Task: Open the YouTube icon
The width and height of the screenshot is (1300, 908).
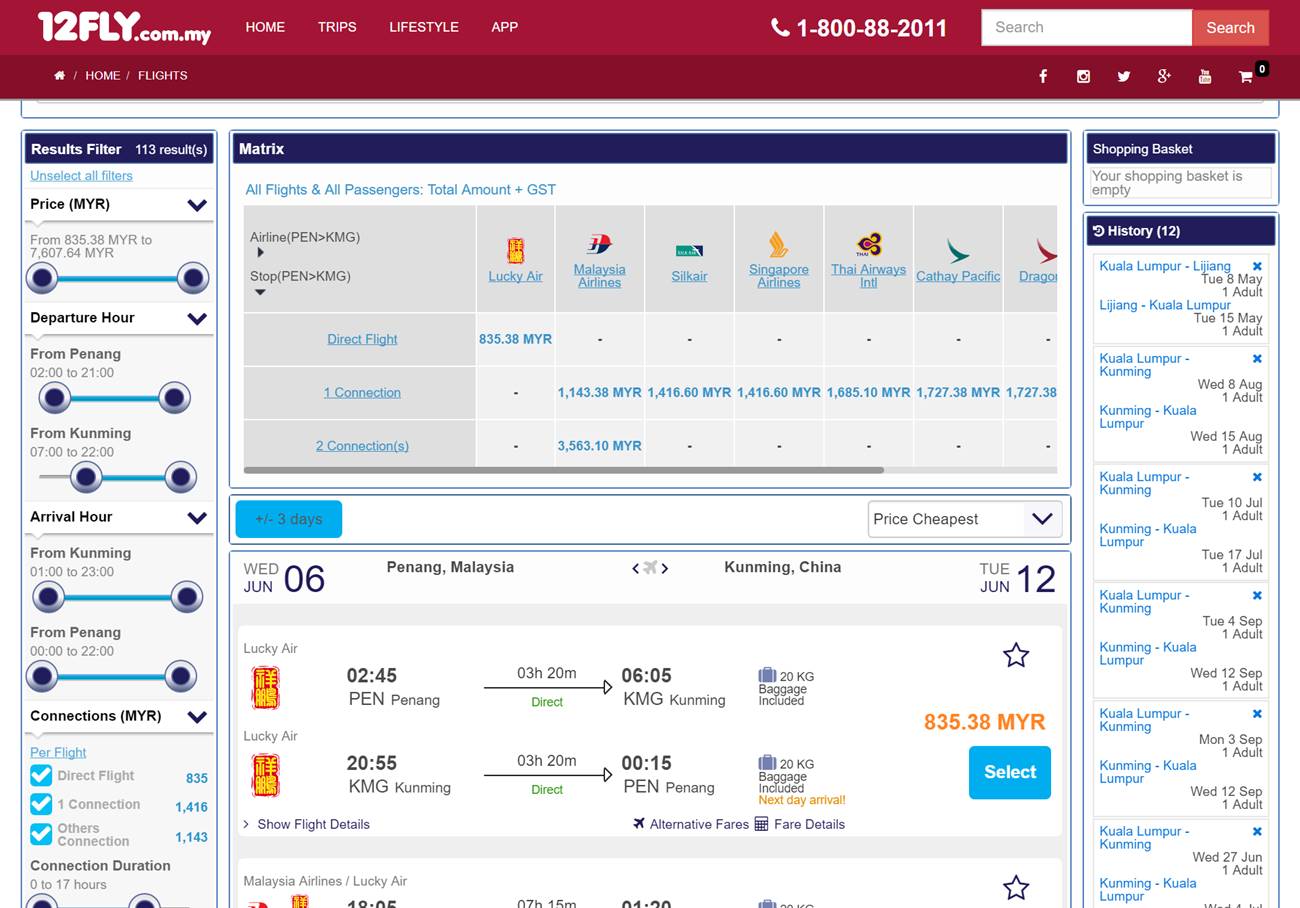Action: (x=1205, y=76)
